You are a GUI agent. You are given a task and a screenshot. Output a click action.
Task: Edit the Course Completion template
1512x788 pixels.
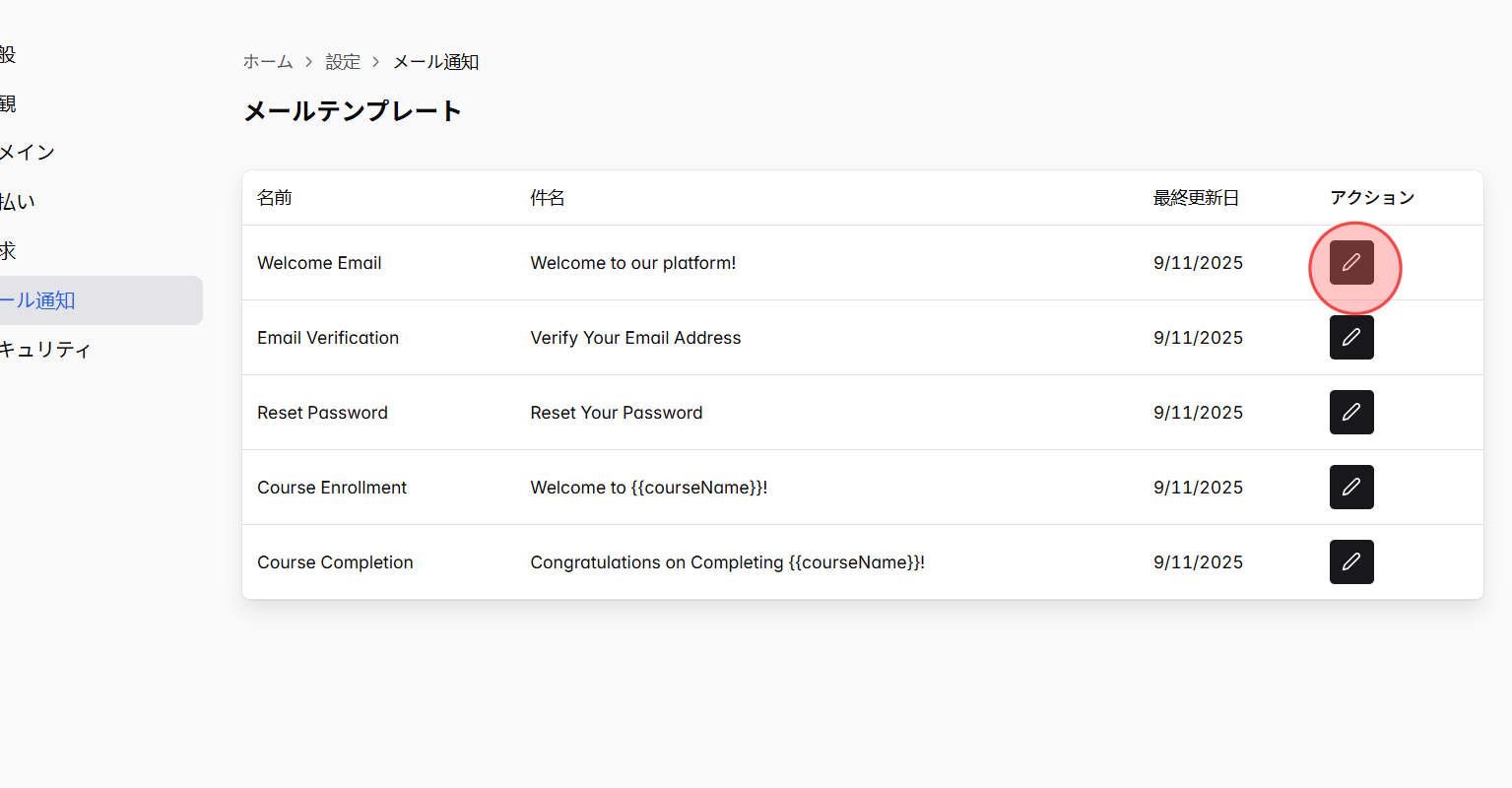(x=1351, y=561)
